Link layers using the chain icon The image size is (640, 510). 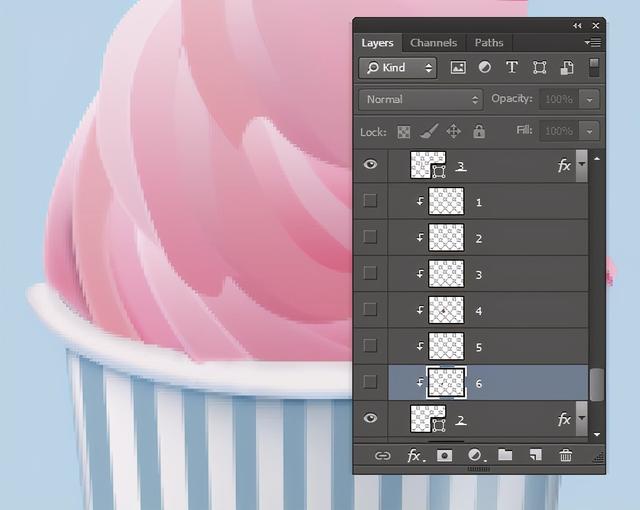[x=382, y=456]
